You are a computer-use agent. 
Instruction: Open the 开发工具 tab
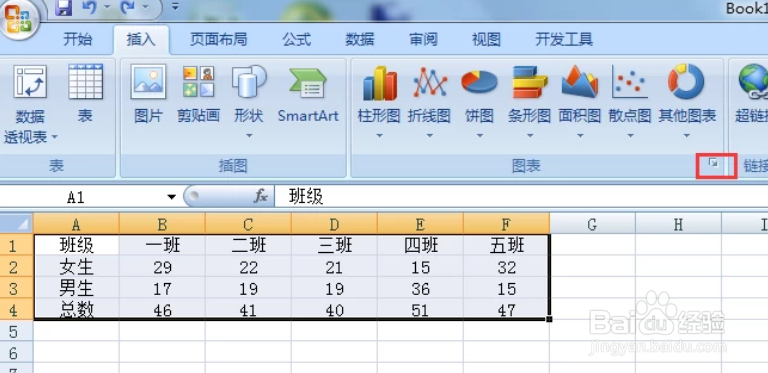pyautogui.click(x=564, y=40)
